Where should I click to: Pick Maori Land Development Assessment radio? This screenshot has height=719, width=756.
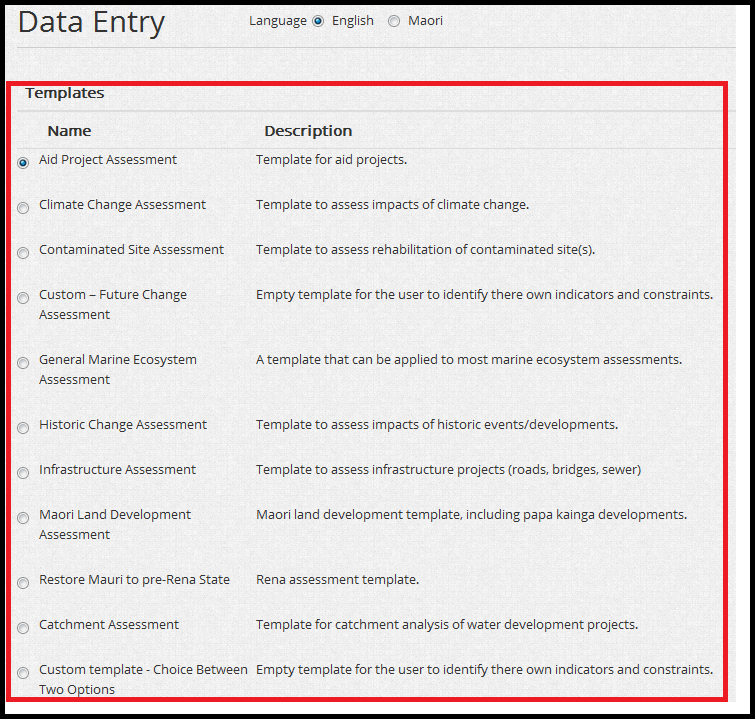click(23, 518)
